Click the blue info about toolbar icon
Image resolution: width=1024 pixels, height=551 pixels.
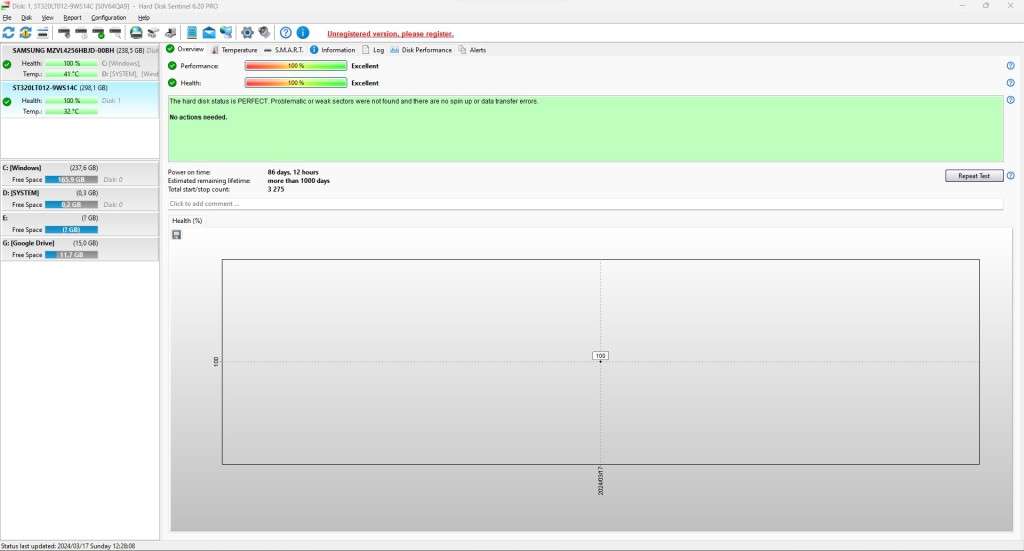point(303,33)
